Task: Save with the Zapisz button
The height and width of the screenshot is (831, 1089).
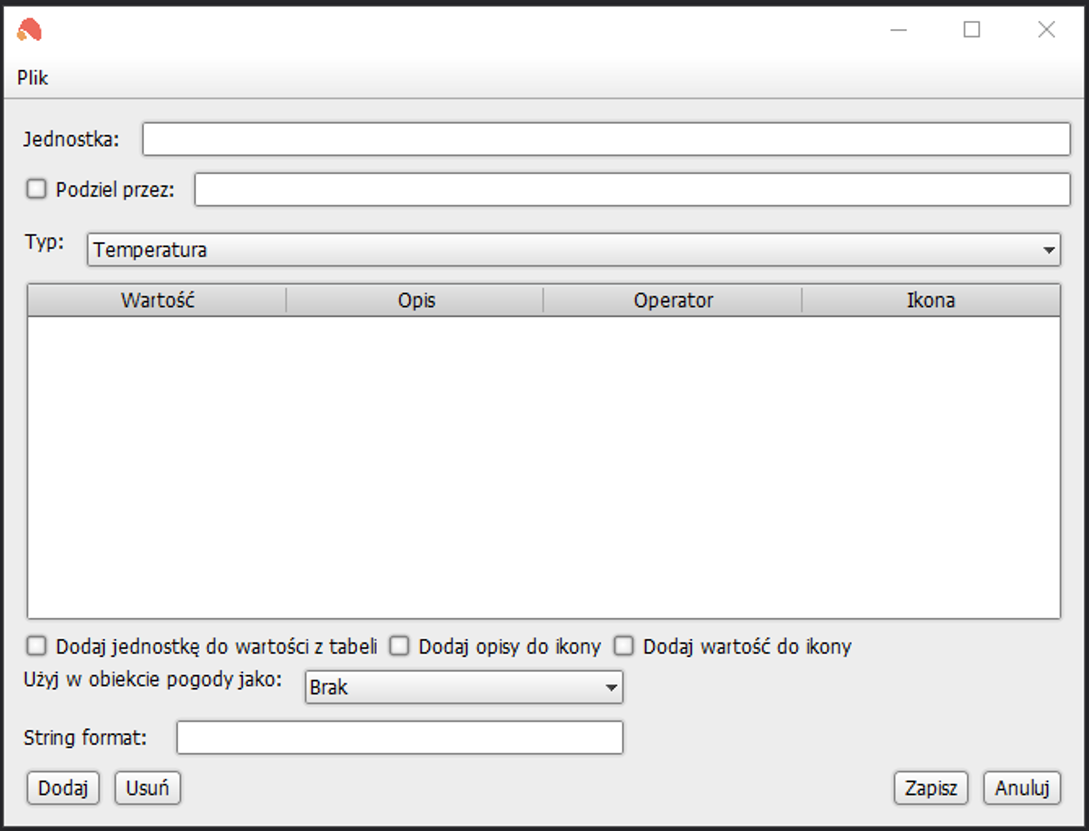Action: pos(931,788)
